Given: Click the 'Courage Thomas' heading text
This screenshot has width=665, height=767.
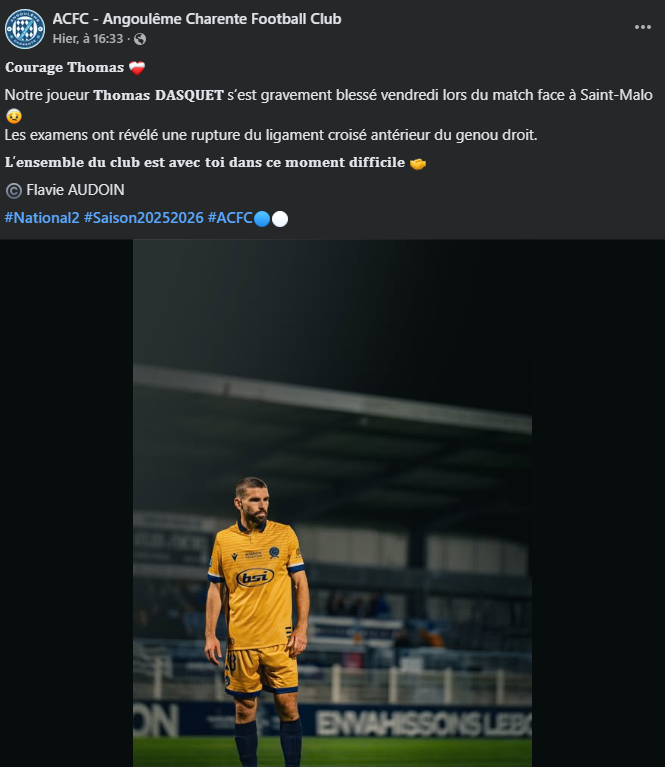Looking at the screenshot, I should (x=65, y=68).
